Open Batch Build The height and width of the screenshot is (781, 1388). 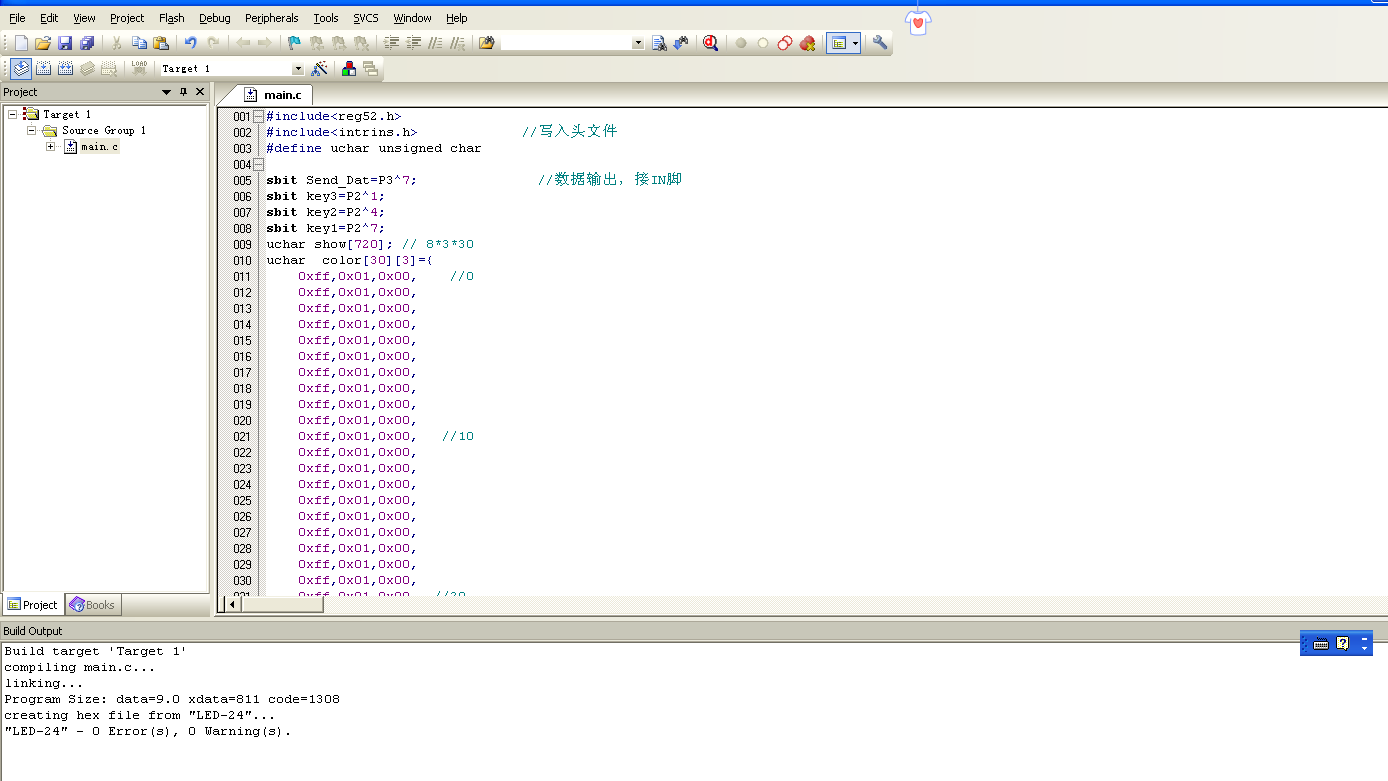coord(87,68)
